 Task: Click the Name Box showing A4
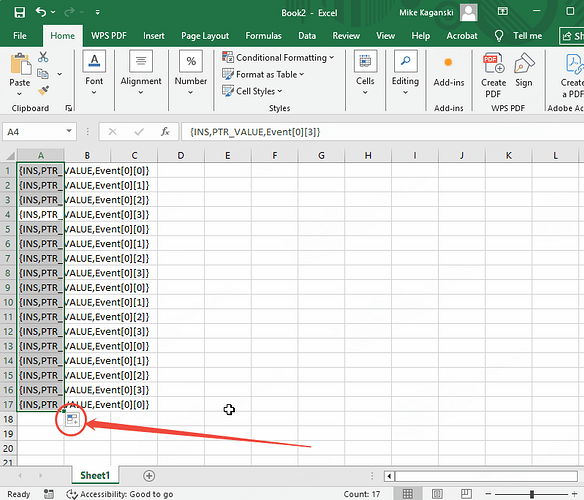click(x=34, y=132)
